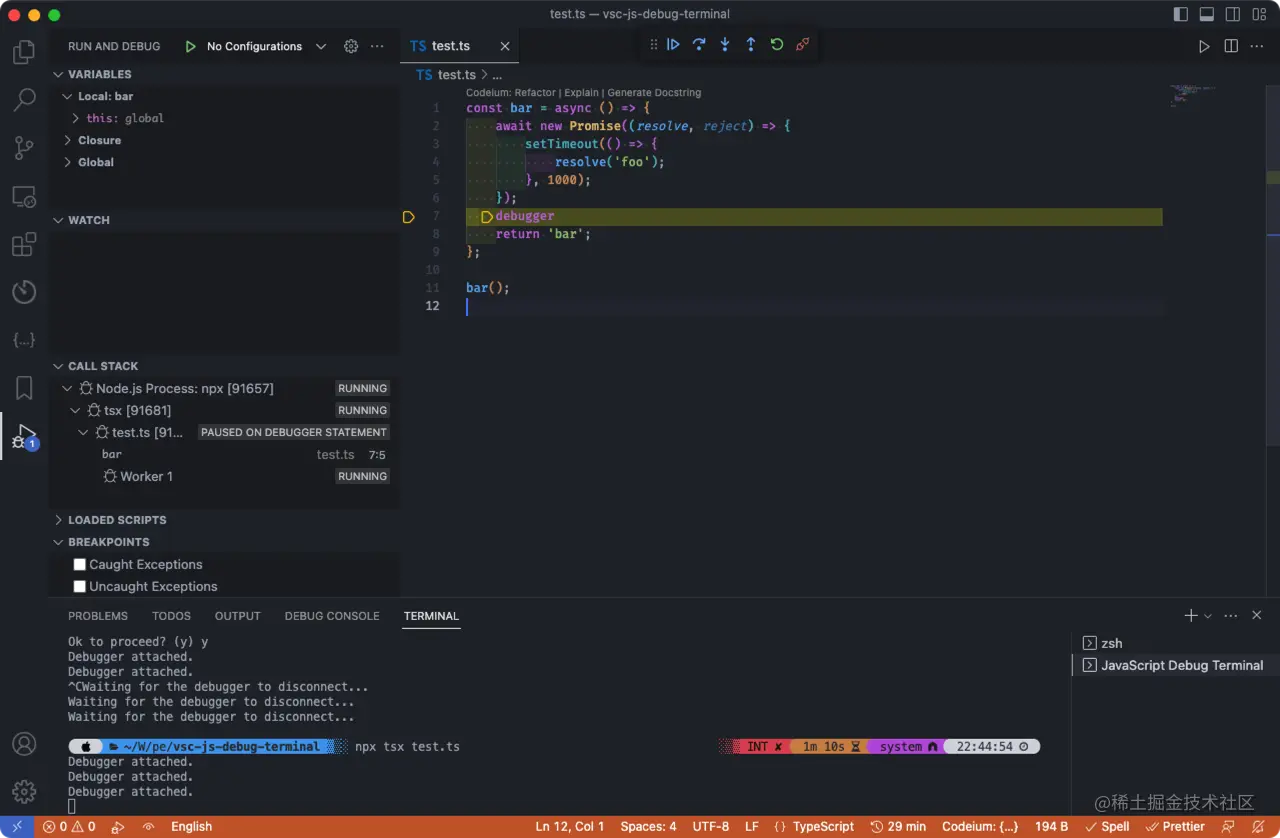Open new terminal profile dropdown arrow
Screen dimensions: 1280x838
tap(1208, 616)
